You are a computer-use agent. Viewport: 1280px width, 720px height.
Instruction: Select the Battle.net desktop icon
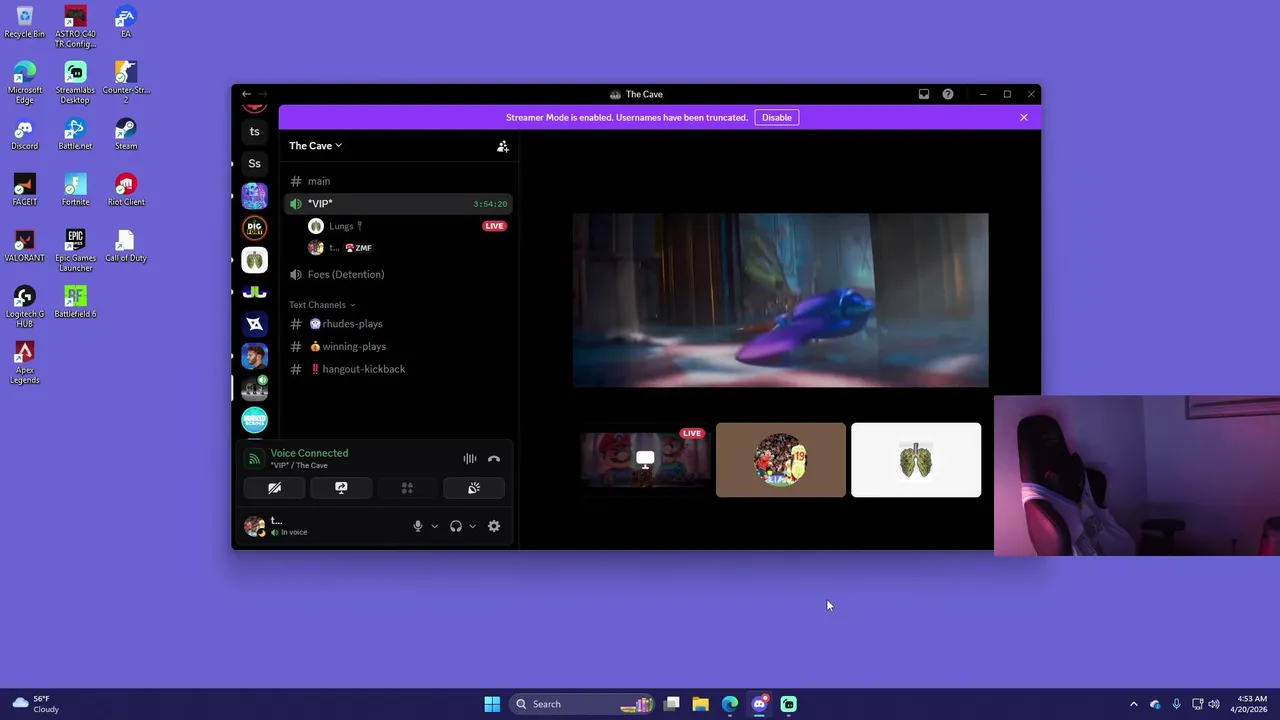(x=75, y=134)
